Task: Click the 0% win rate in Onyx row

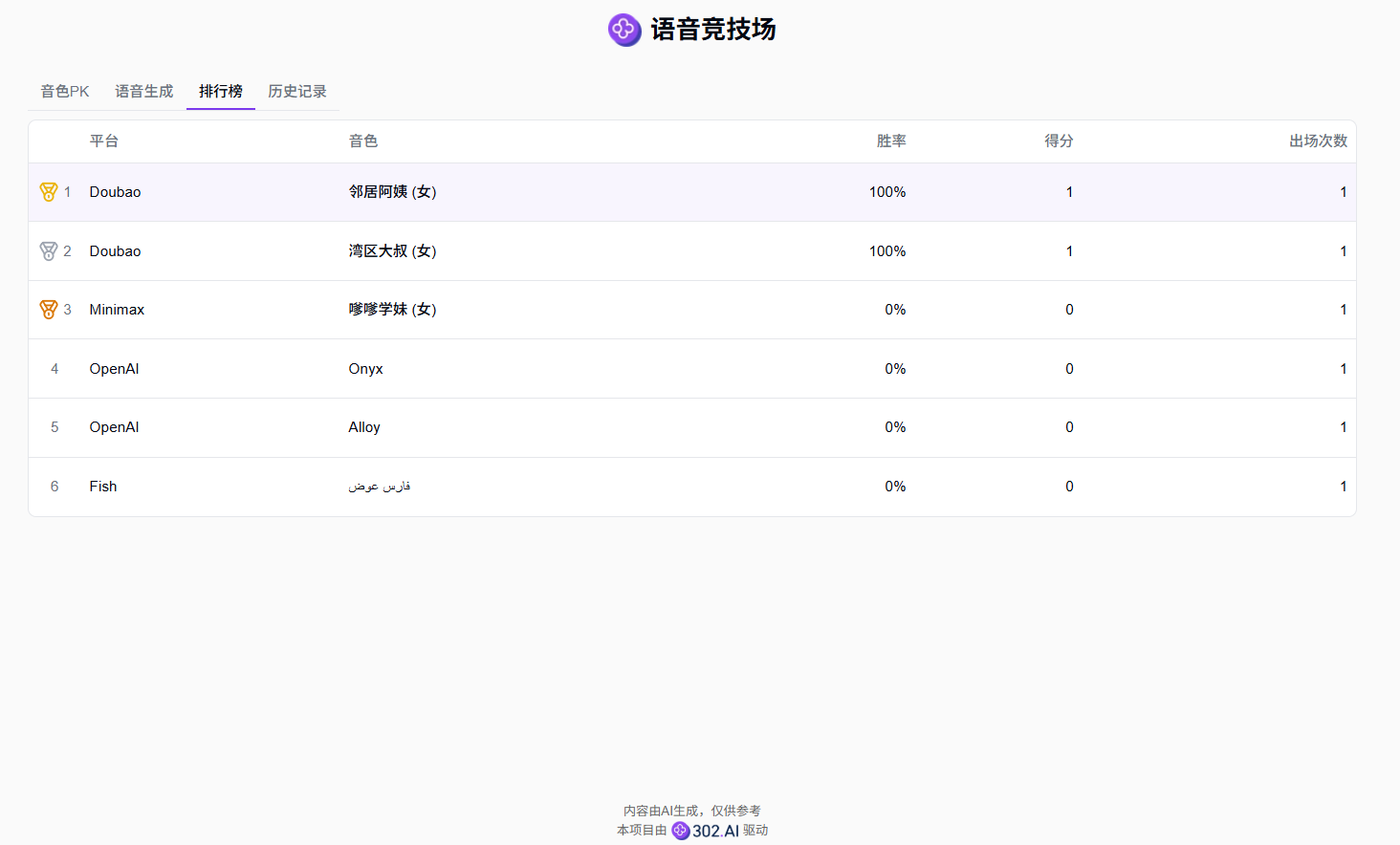Action: point(895,369)
